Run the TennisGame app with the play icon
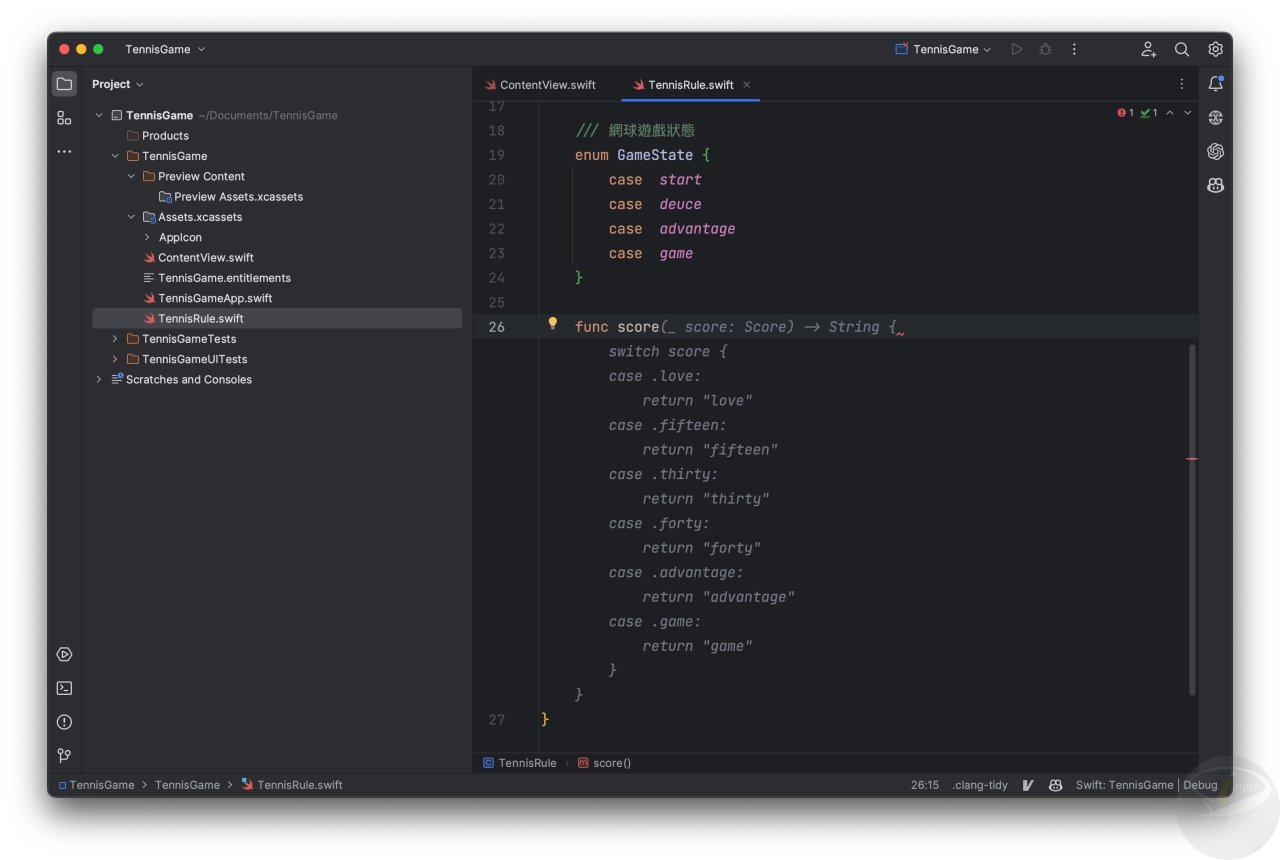 (x=1017, y=49)
